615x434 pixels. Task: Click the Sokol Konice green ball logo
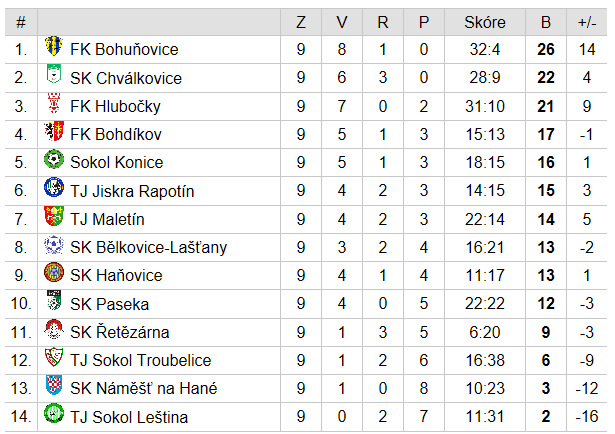pyautogui.click(x=54, y=160)
